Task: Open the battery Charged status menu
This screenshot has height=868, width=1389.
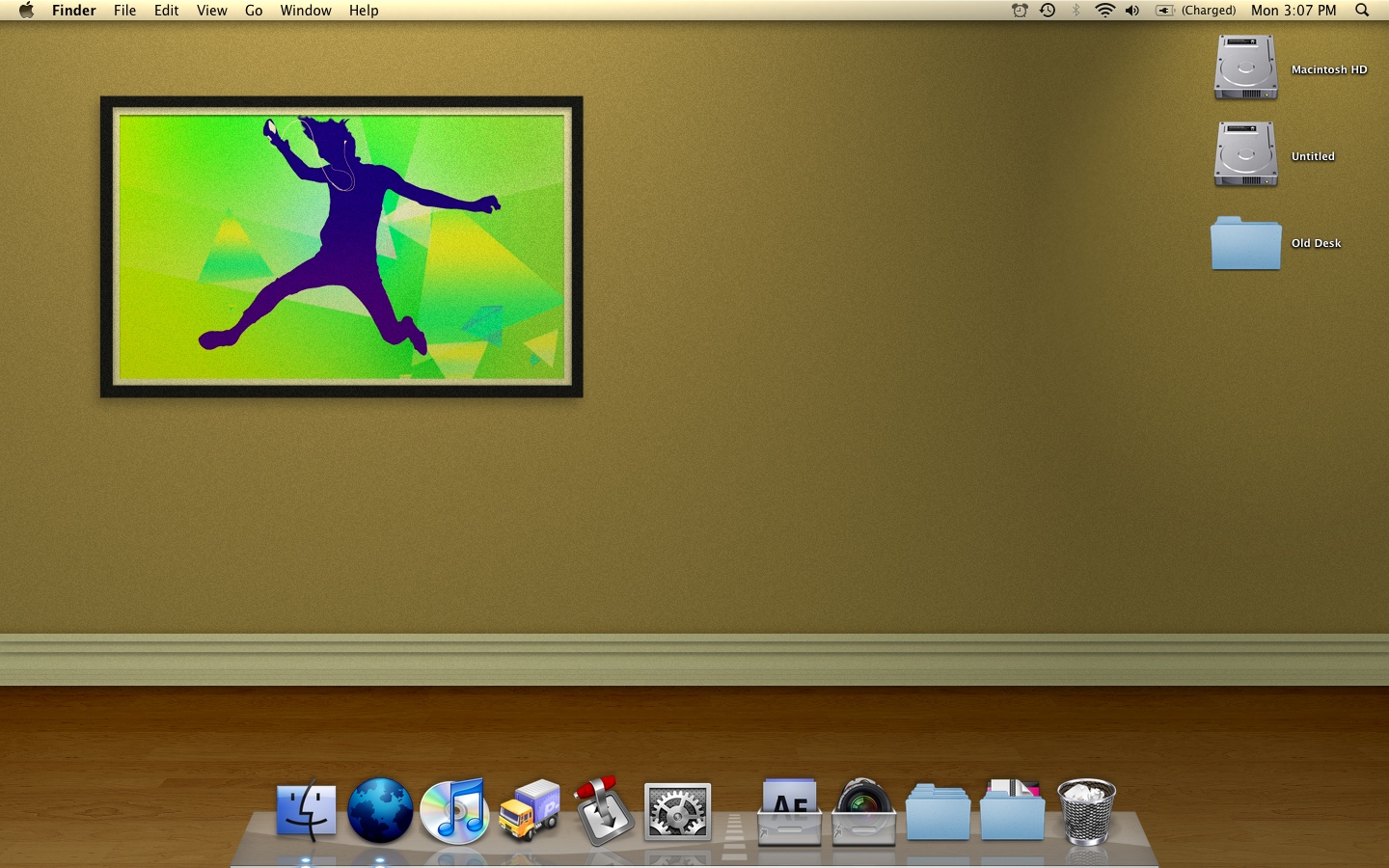Action: 1196,11
